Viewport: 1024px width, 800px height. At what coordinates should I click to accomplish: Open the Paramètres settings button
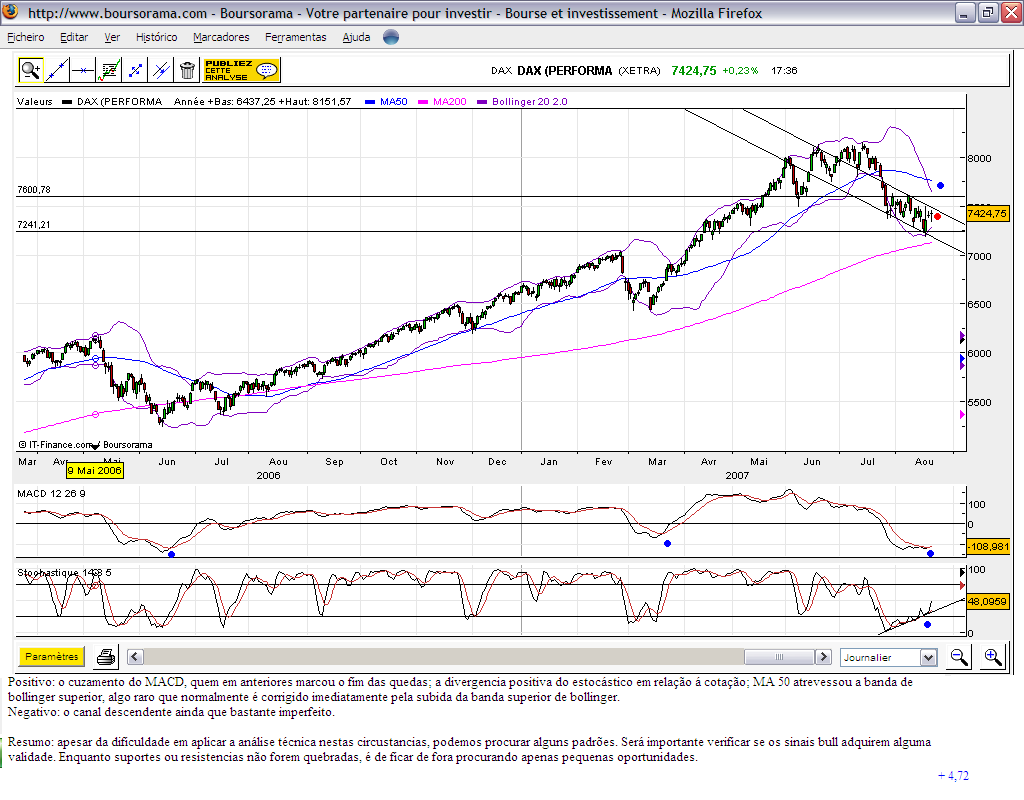[52, 656]
